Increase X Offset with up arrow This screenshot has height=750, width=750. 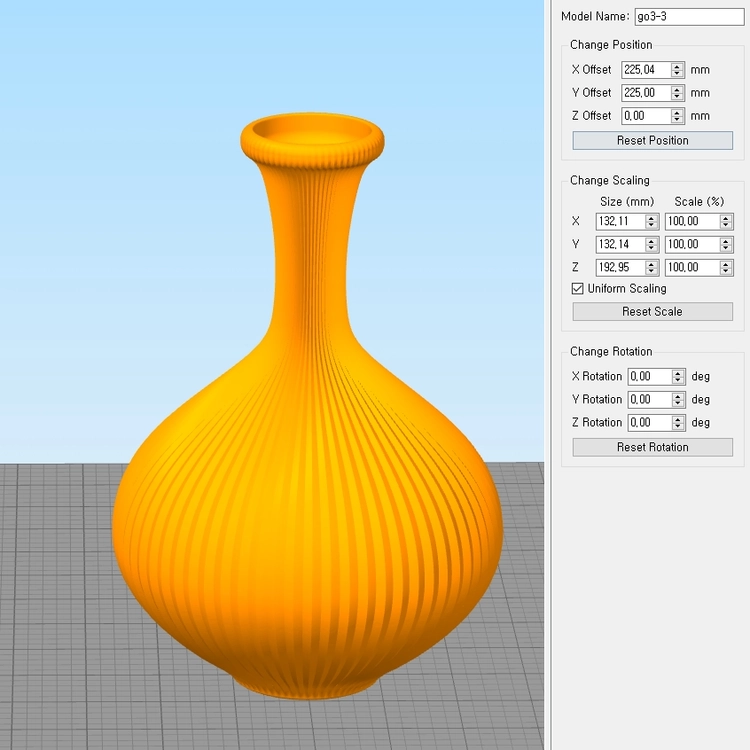pos(677,66)
